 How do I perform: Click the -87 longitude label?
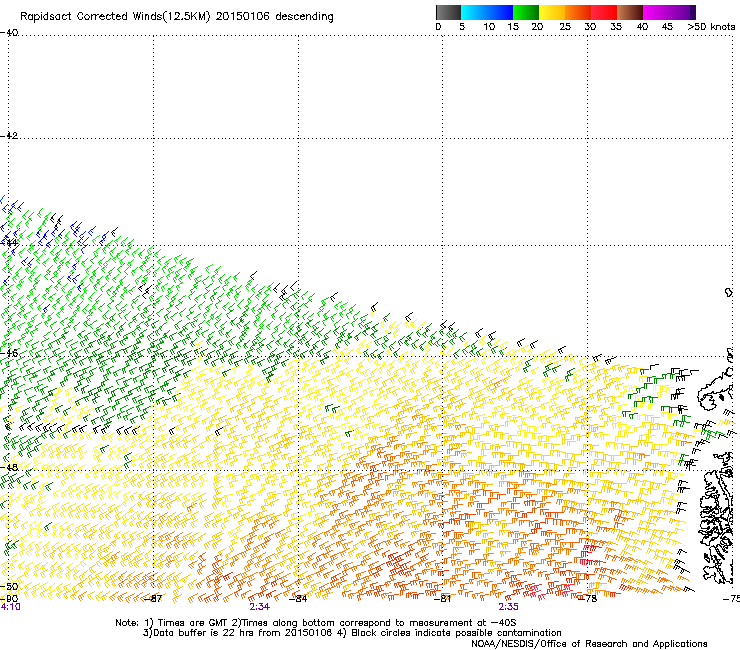pyautogui.click(x=152, y=599)
